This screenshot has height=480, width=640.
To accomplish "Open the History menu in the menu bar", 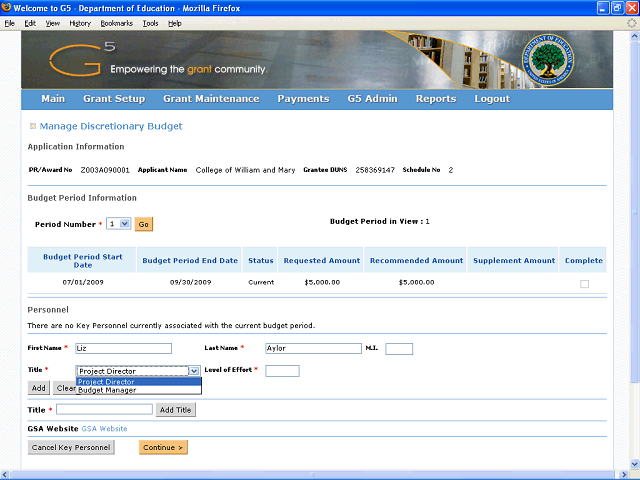I will click(x=80, y=23).
